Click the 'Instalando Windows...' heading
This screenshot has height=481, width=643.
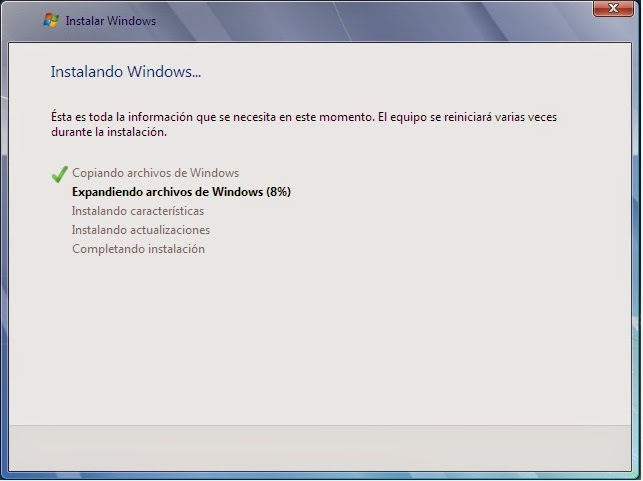click(x=126, y=72)
